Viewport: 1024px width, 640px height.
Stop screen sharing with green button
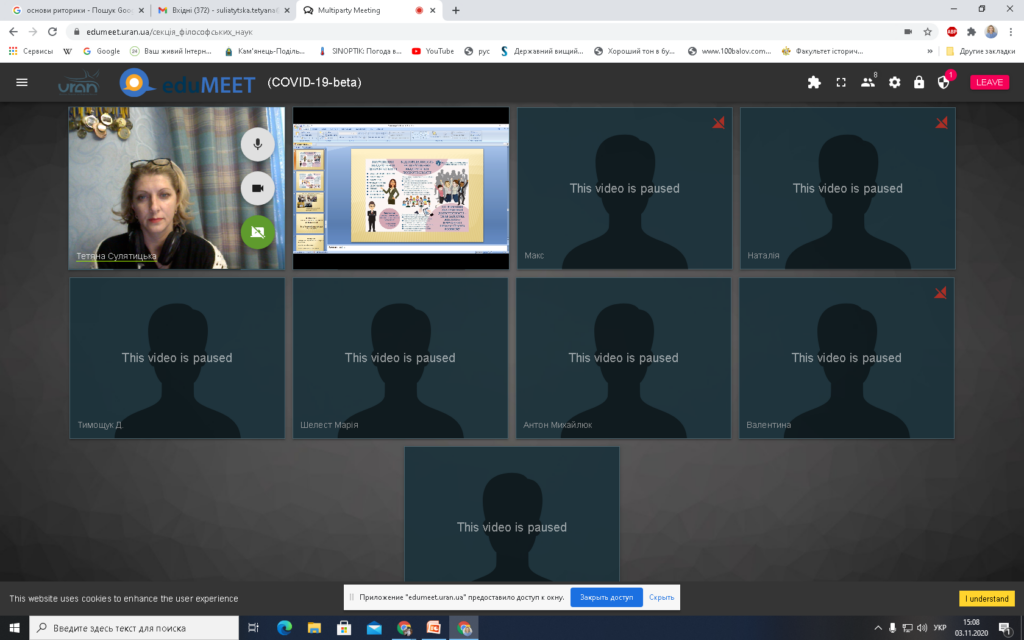[257, 232]
